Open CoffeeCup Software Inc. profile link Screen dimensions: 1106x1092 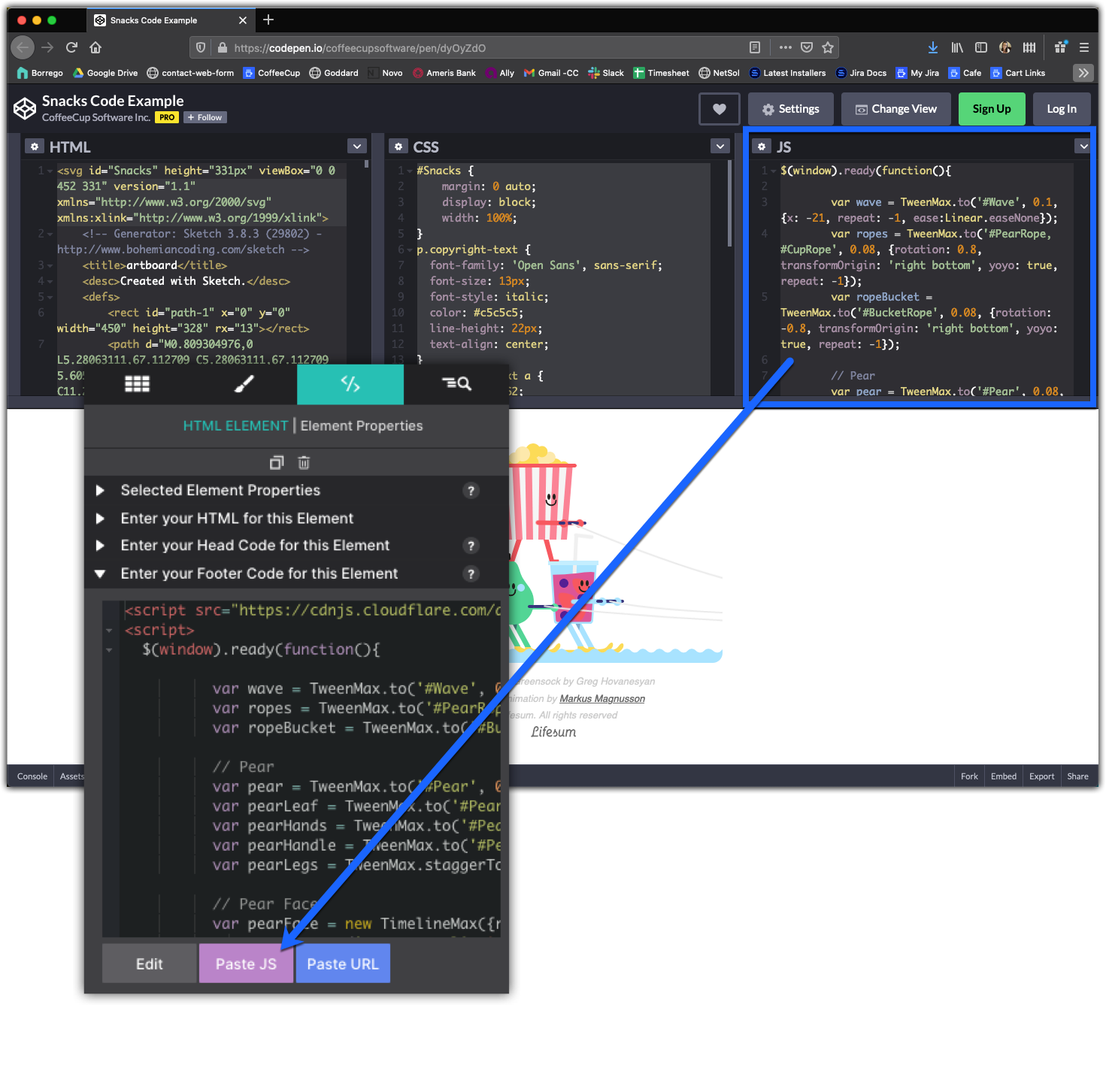(x=96, y=117)
